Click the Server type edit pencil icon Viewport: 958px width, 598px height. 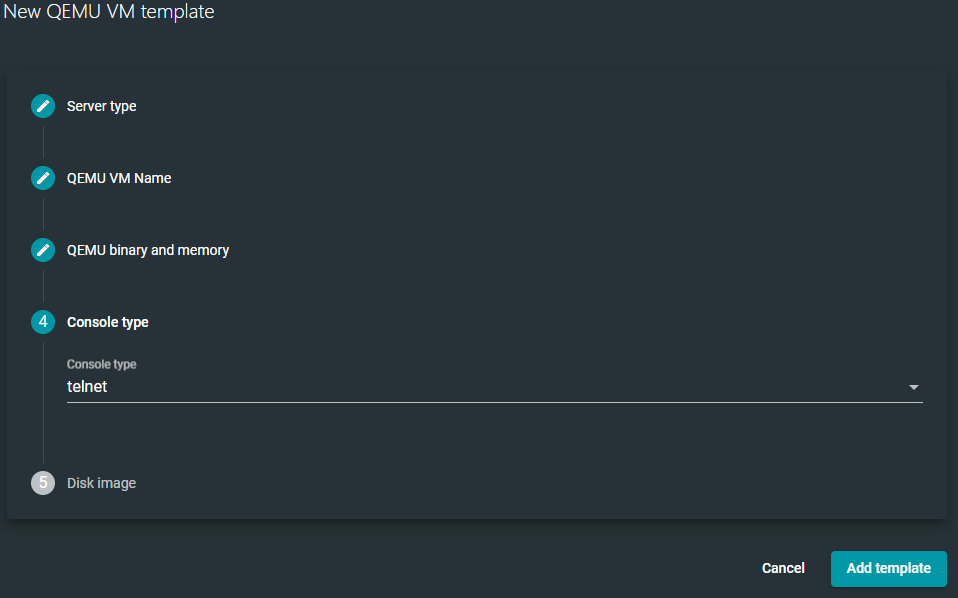42,106
